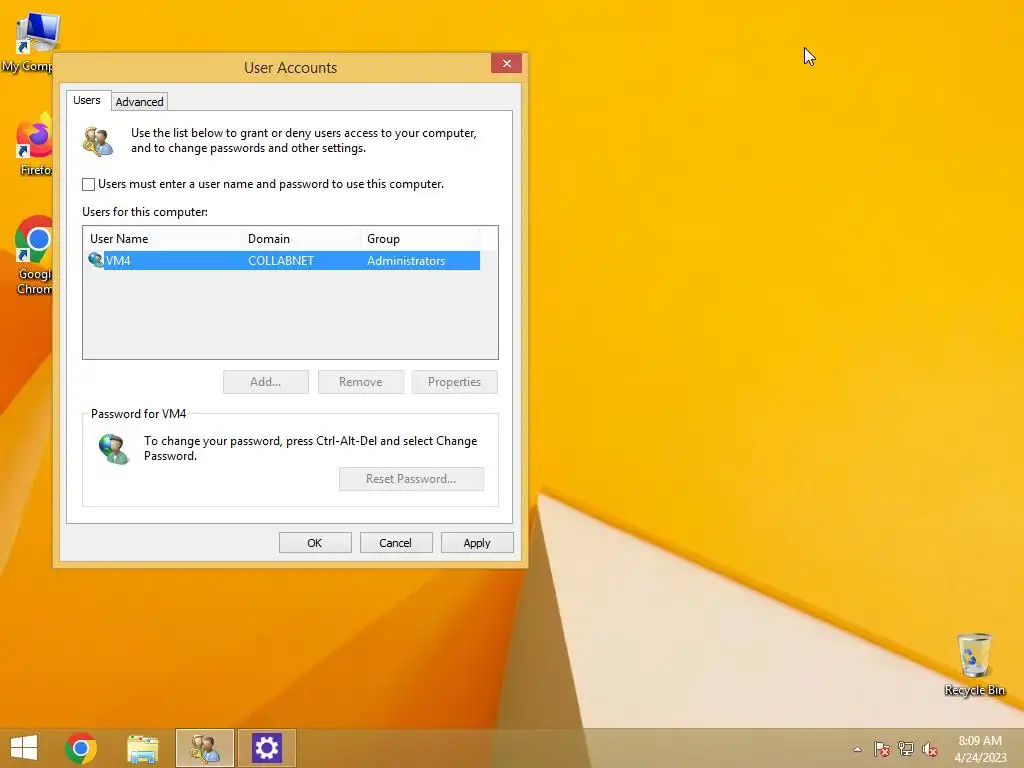Image resolution: width=1024 pixels, height=768 pixels.
Task: Open the My Computer desktop shortcut
Action: (29, 40)
